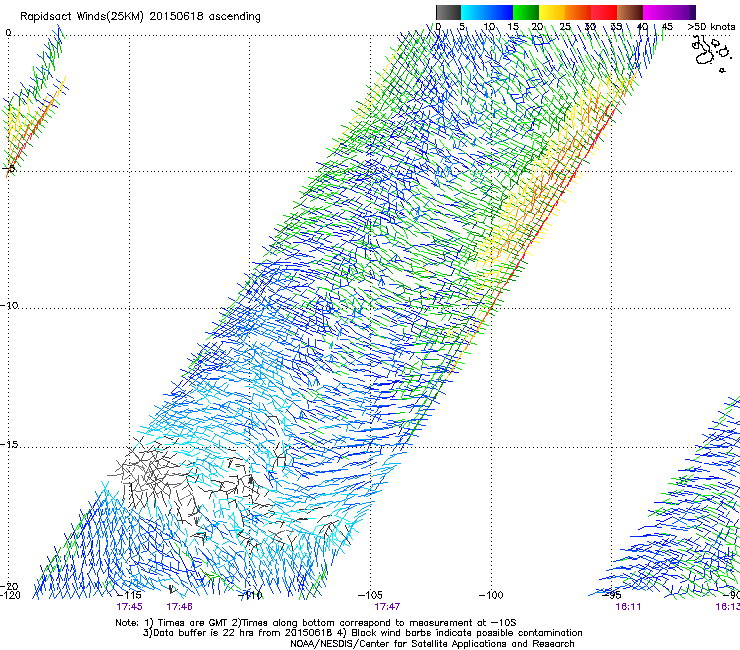This screenshot has width=740, height=650.
Task: Click the latitude label '-10'
Action: click(x=9, y=305)
